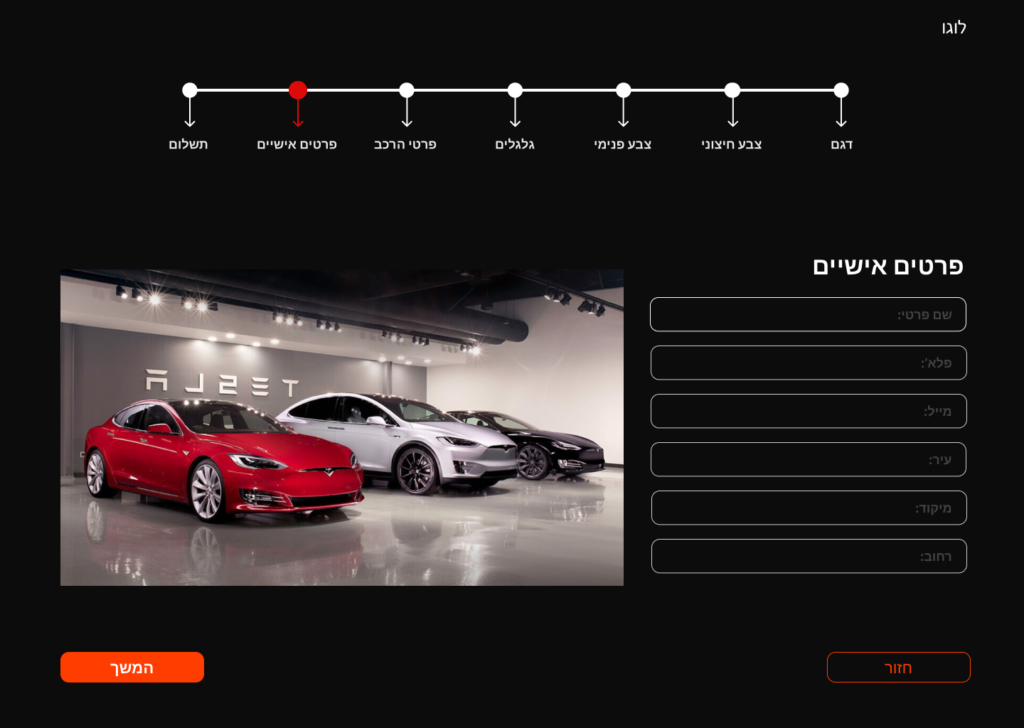Screen dimensions: 1024x728
Task: Click into the מייל input field
Action: click(808, 411)
